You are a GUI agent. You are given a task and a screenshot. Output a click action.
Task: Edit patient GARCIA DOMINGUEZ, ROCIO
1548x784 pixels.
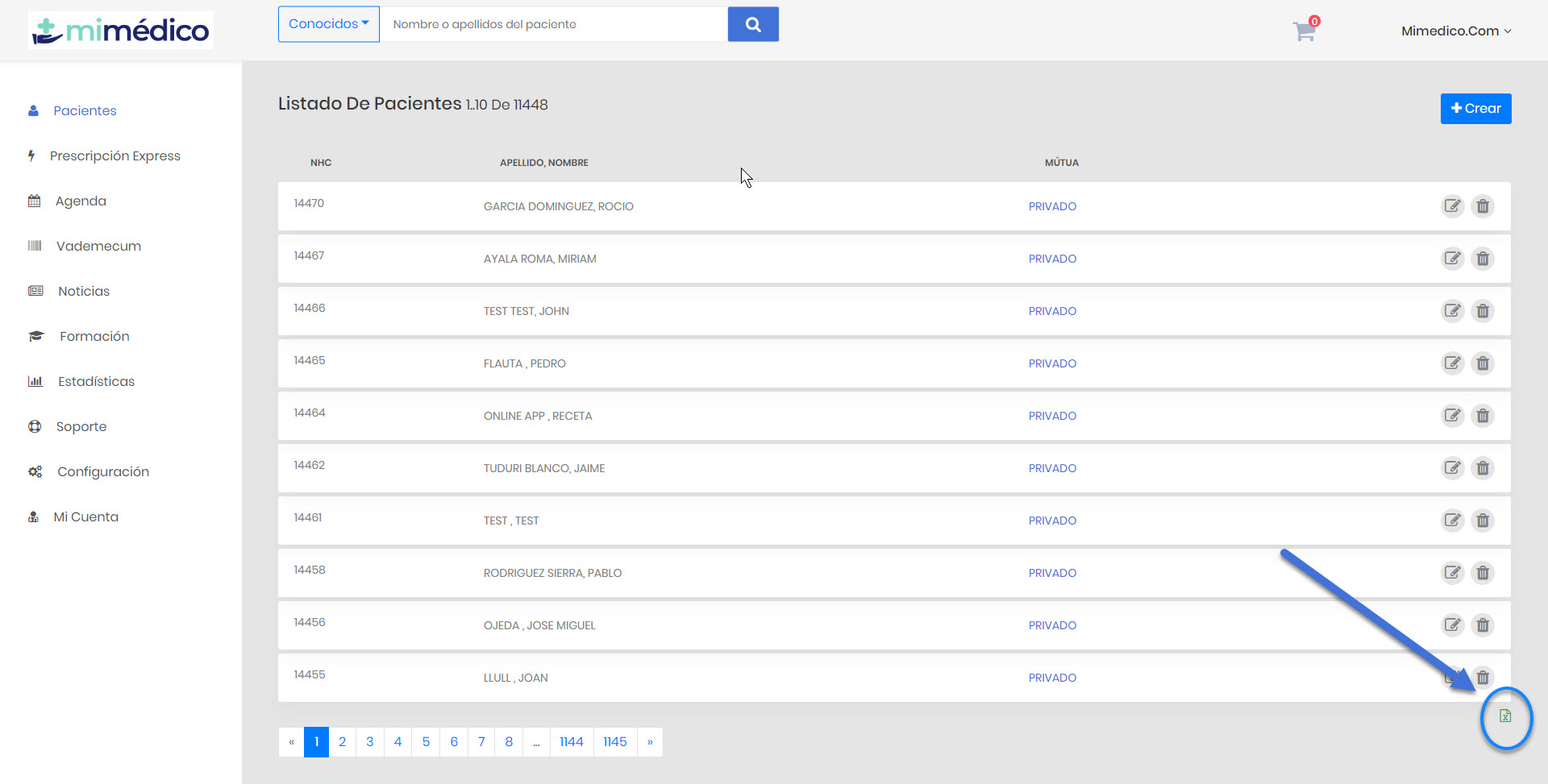(x=1452, y=206)
